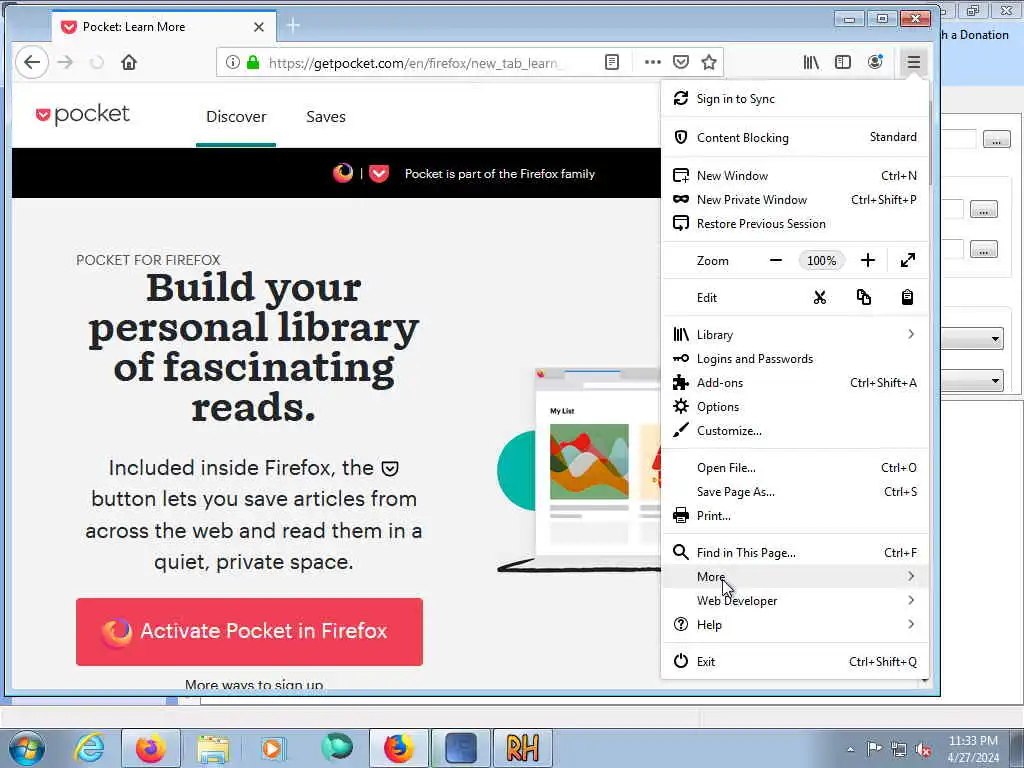Click the Windows Start orb
Viewport: 1024px width, 768px height.
(26, 748)
